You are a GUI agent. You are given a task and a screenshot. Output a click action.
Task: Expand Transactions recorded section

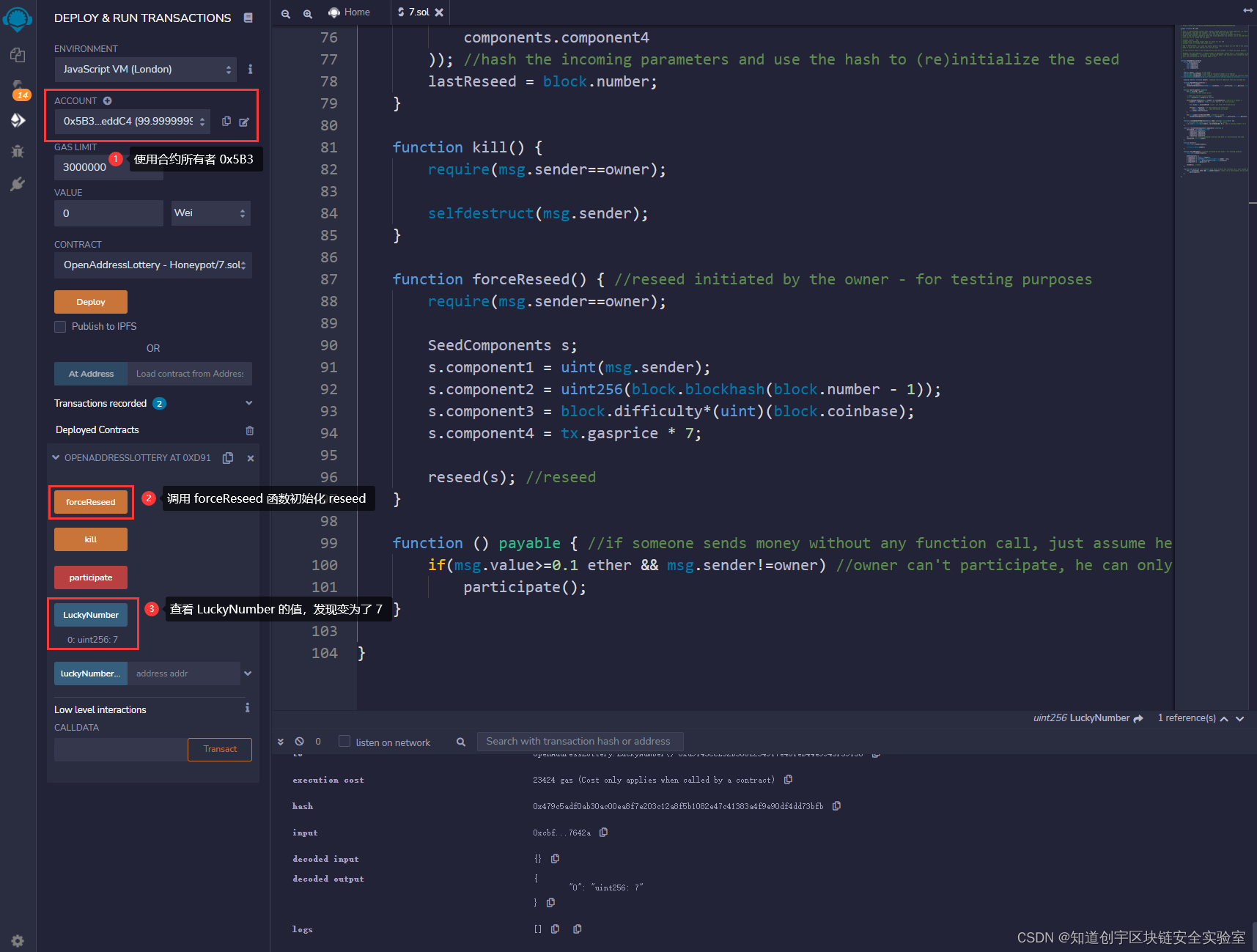248,403
